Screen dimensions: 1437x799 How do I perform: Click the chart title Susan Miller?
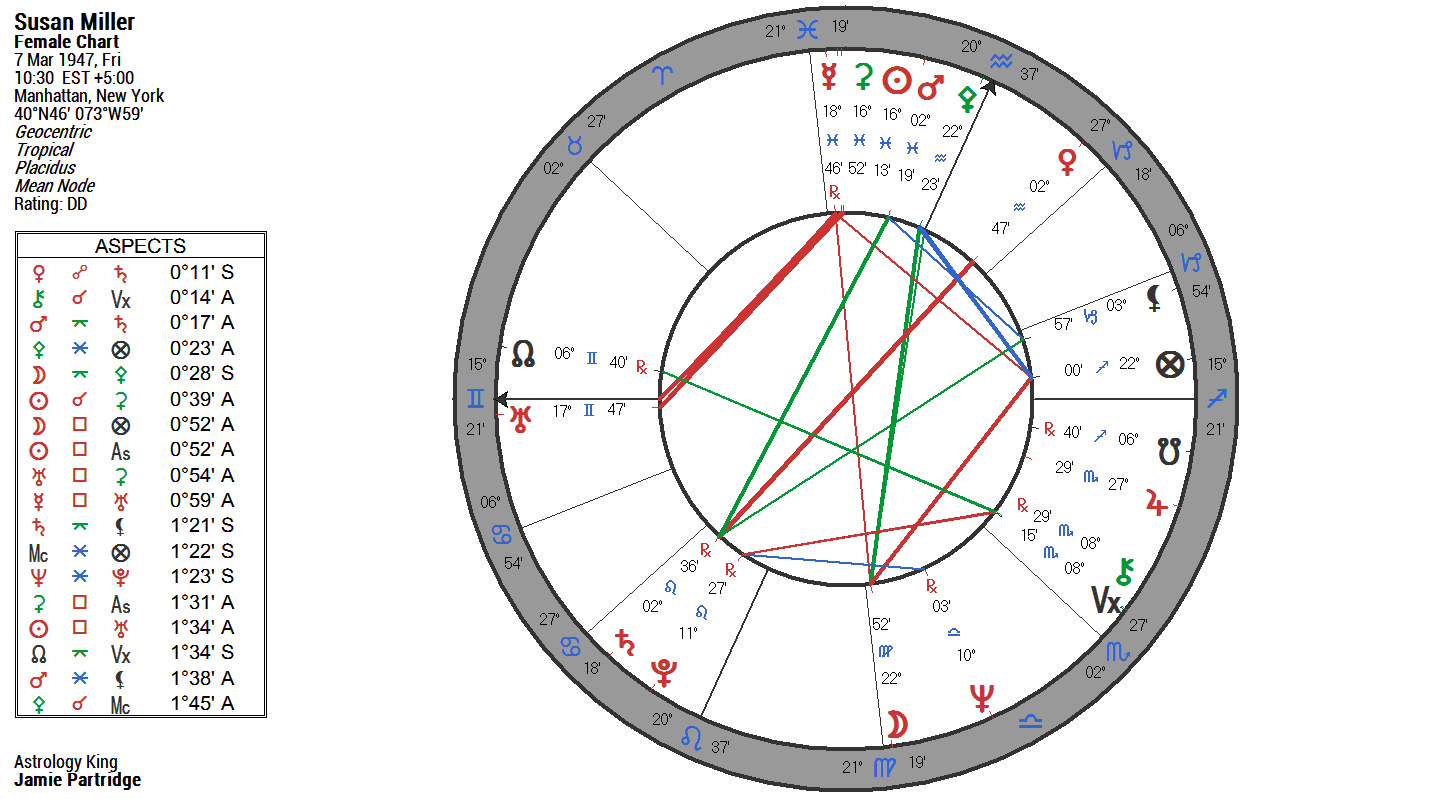click(75, 22)
